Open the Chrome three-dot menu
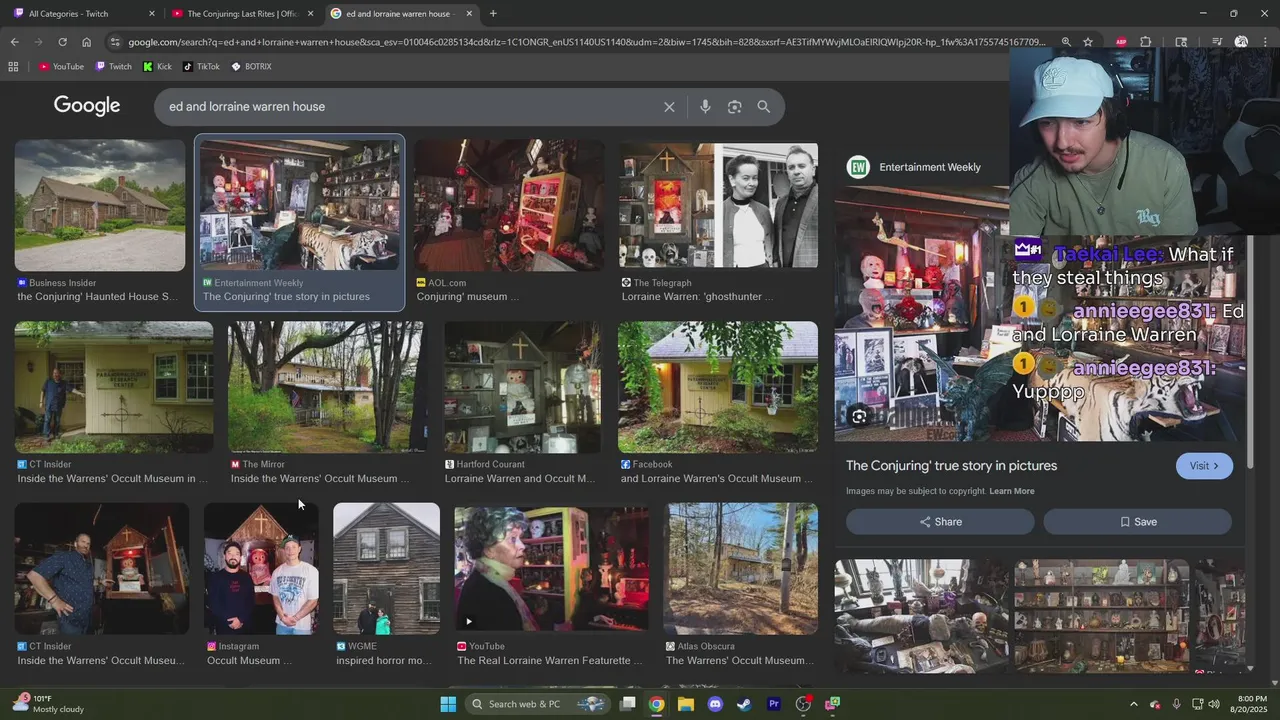This screenshot has width=1280, height=720. [1265, 42]
